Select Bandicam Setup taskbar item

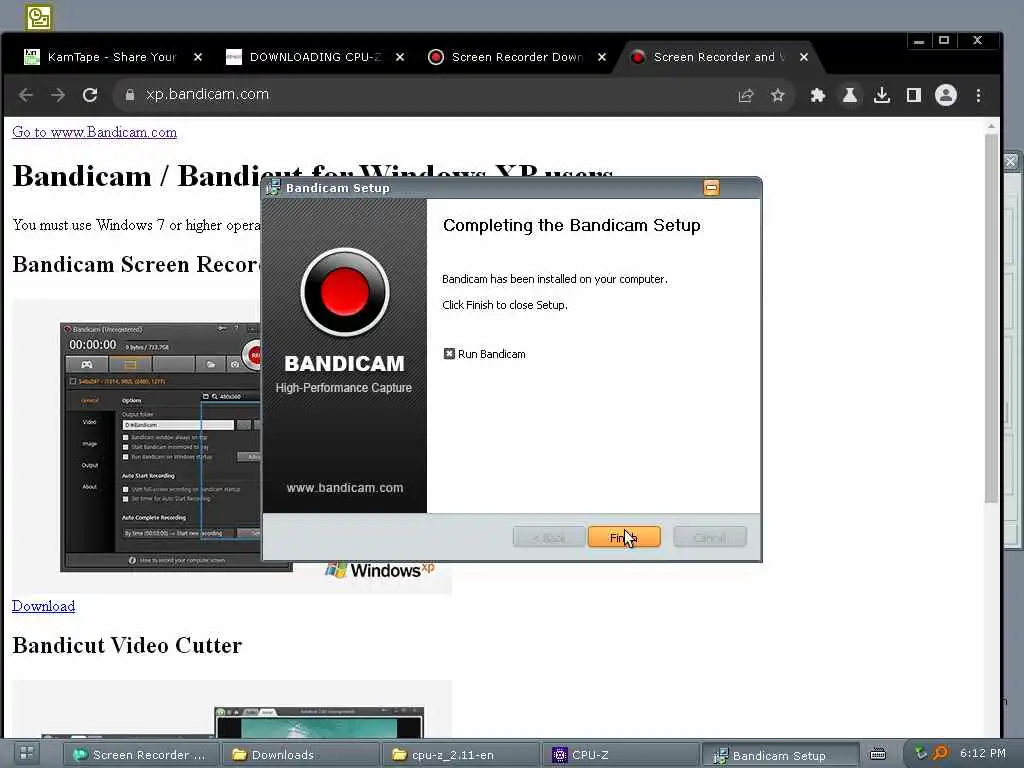click(780, 755)
